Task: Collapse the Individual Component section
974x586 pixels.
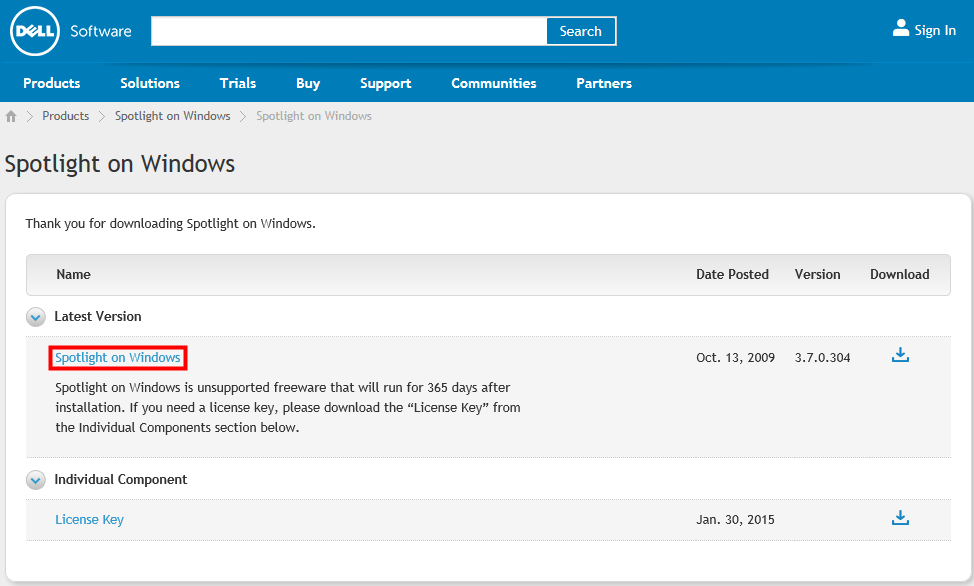Action: coord(36,480)
